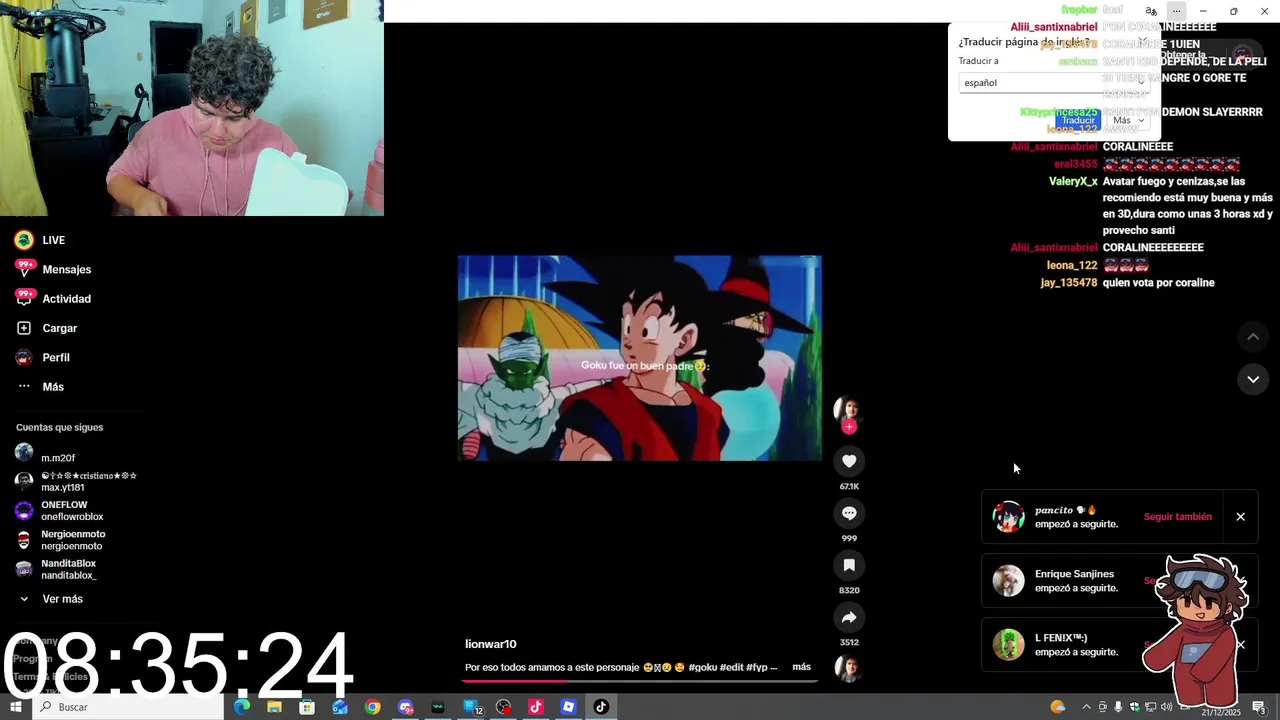Open File Explorer from the taskbar
Screen dimensions: 1280x720
coord(274,707)
